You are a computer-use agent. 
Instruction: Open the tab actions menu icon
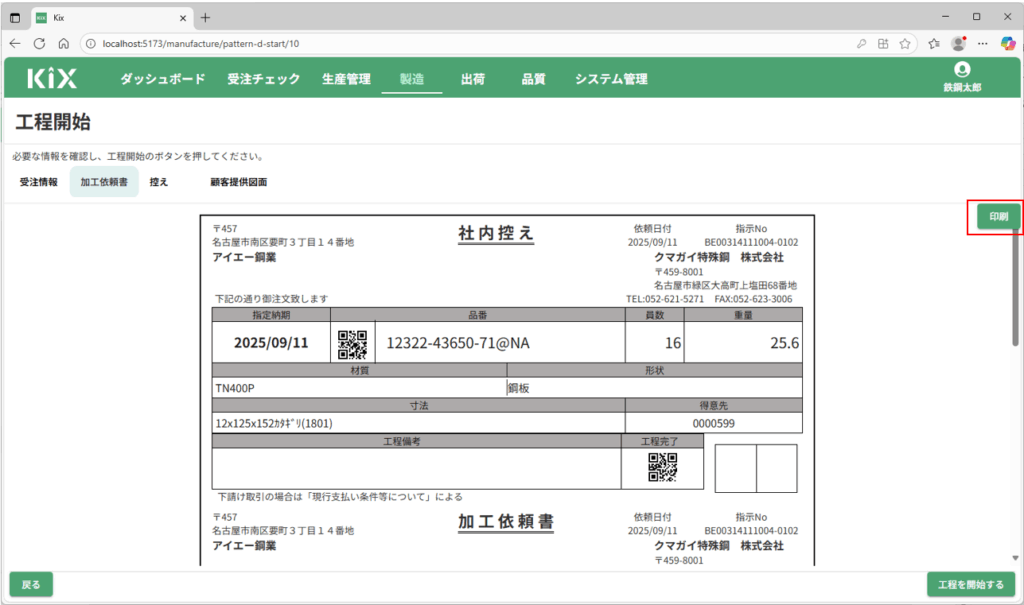pyautogui.click(x=15, y=18)
